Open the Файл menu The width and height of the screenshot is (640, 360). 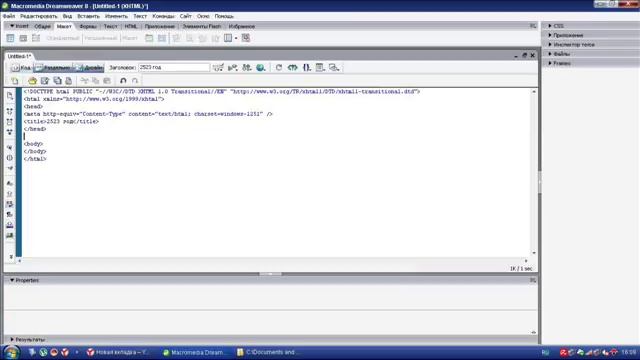(9, 16)
